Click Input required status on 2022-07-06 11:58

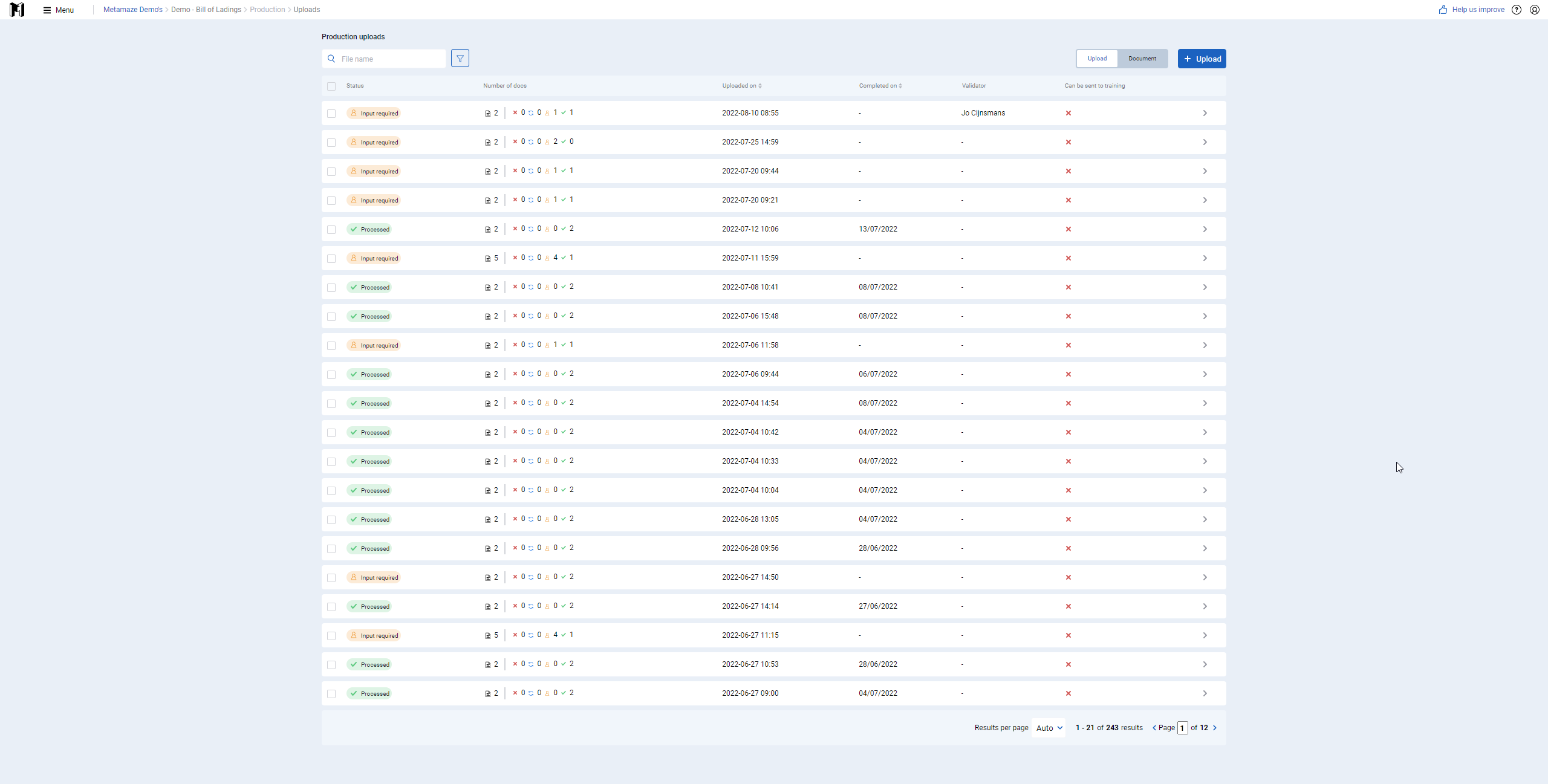pos(374,345)
